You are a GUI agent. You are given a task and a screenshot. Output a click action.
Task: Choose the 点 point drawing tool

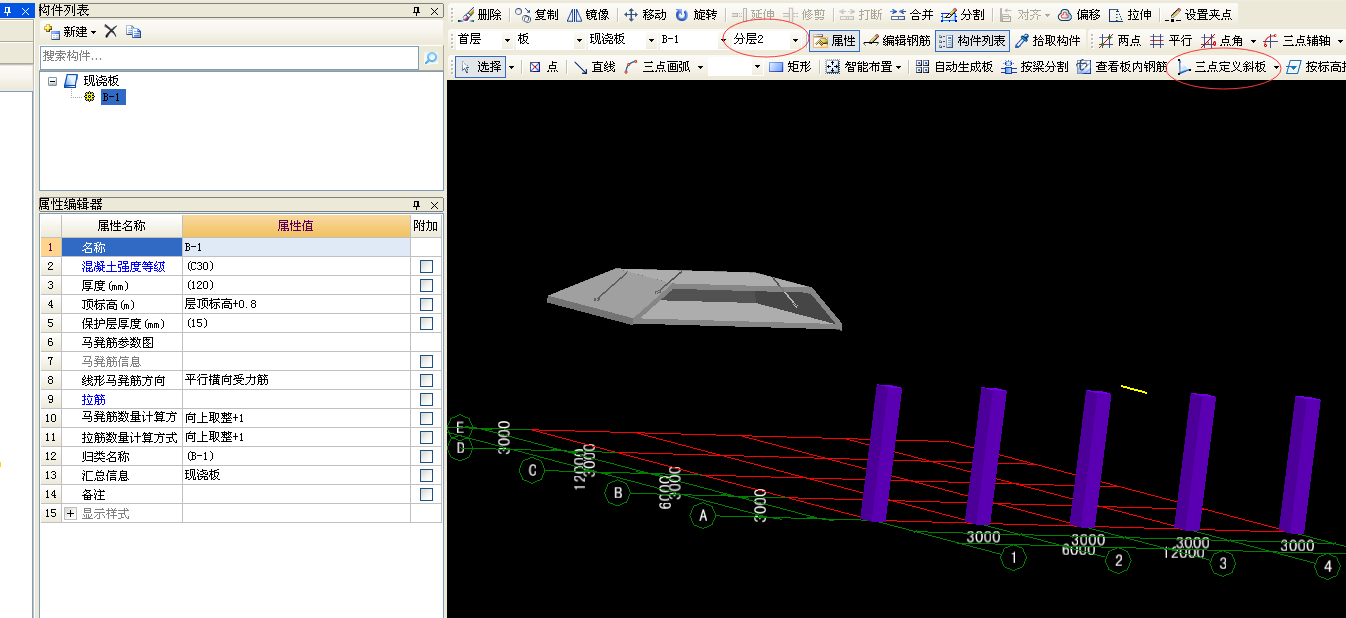(544, 67)
